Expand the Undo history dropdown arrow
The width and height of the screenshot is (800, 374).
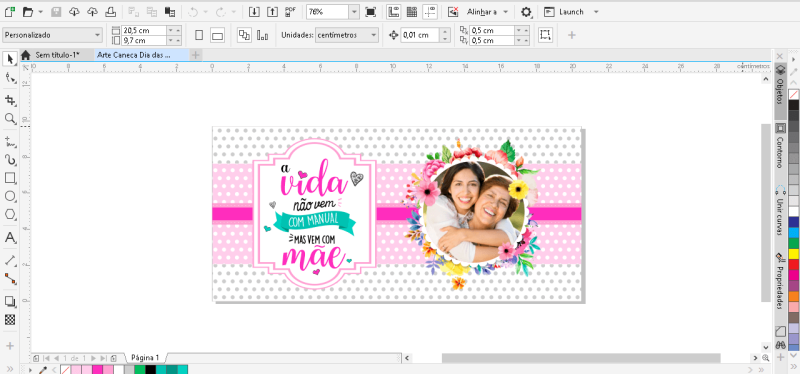pos(206,11)
